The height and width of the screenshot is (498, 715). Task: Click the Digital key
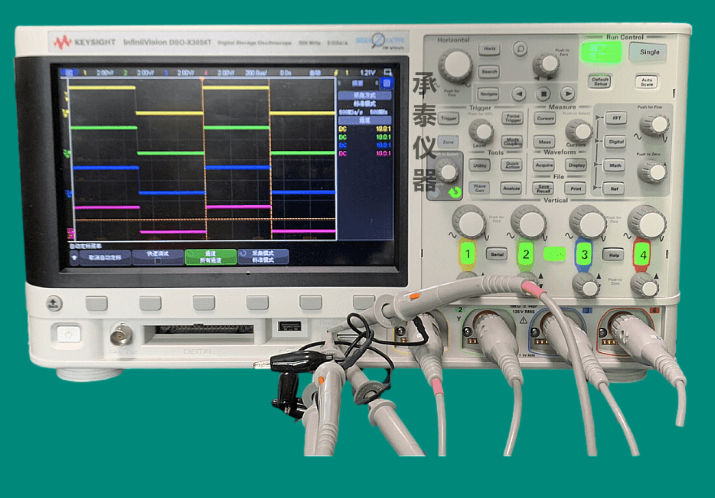tap(616, 142)
